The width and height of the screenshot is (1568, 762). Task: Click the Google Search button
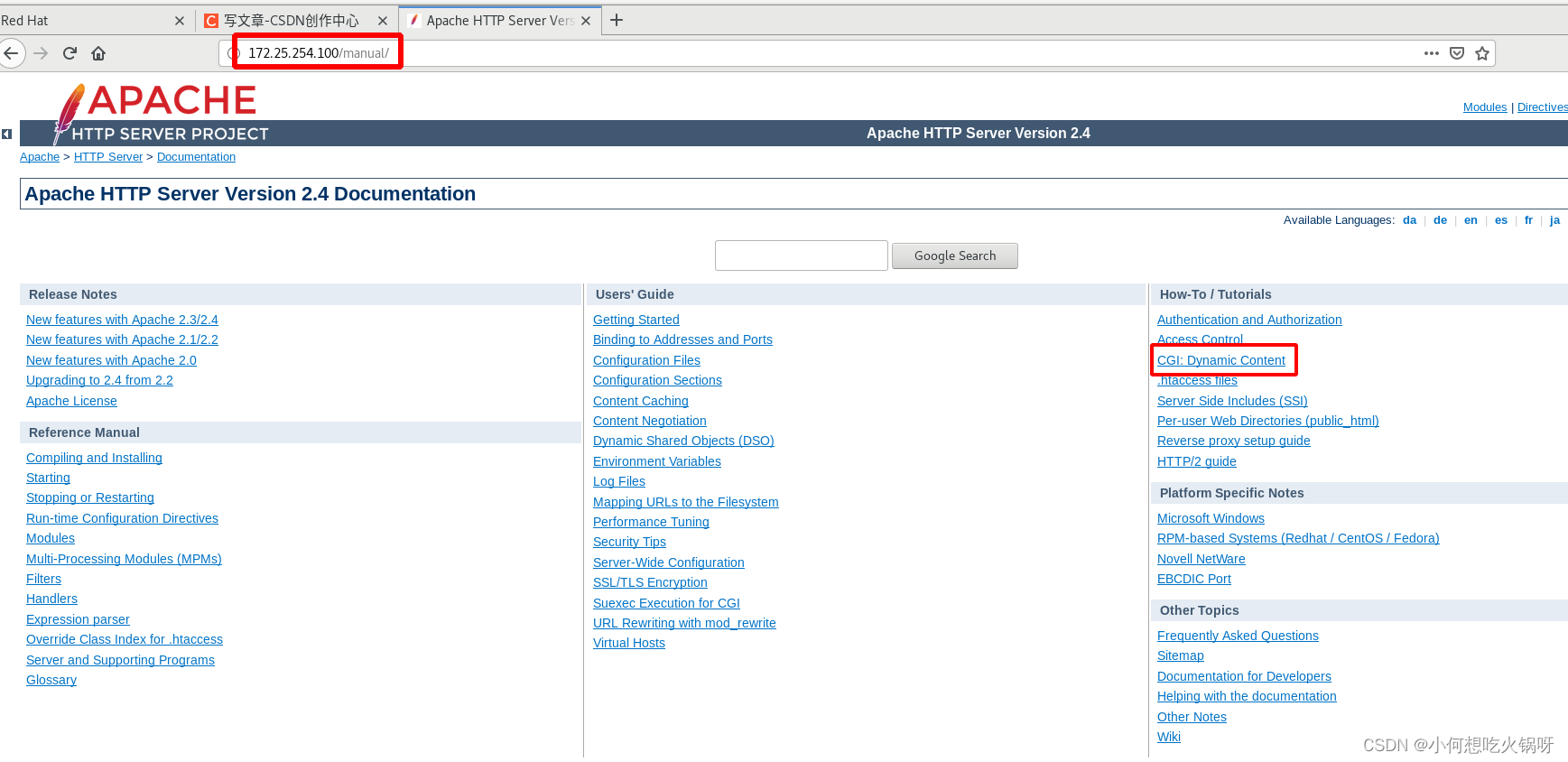click(x=955, y=256)
